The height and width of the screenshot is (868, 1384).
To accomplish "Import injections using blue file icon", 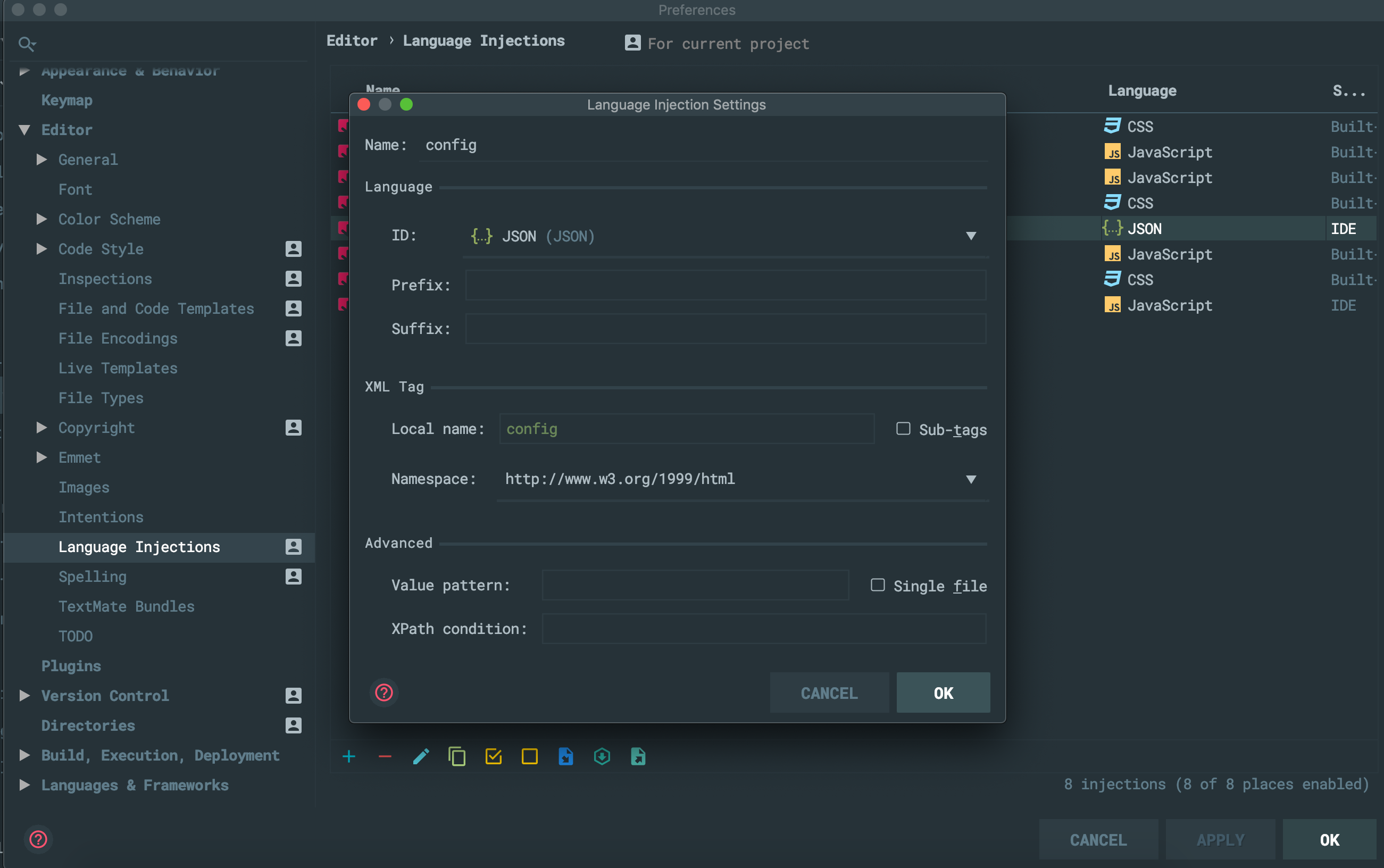I will [565, 757].
